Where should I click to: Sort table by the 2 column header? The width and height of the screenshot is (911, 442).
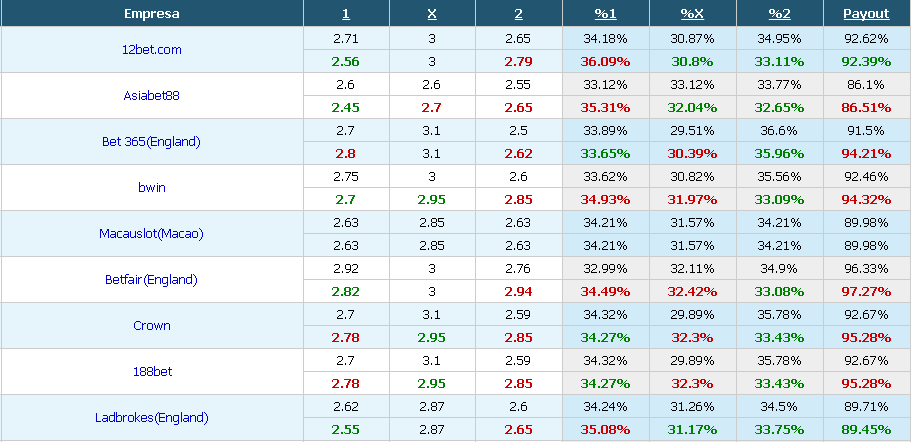518,14
